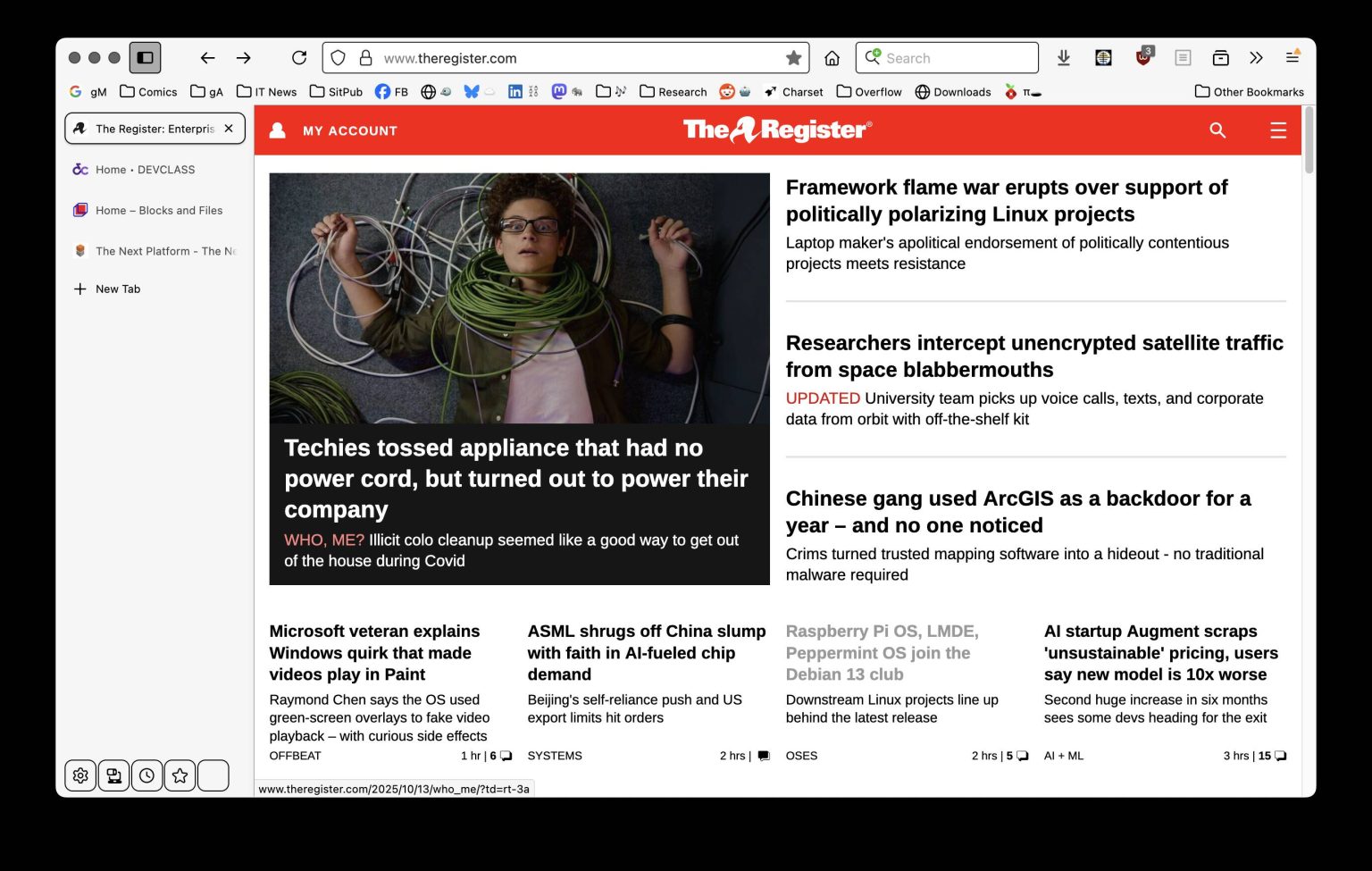Switch to the Home DEVCLASS tab
The height and width of the screenshot is (871, 1372).
click(x=145, y=170)
